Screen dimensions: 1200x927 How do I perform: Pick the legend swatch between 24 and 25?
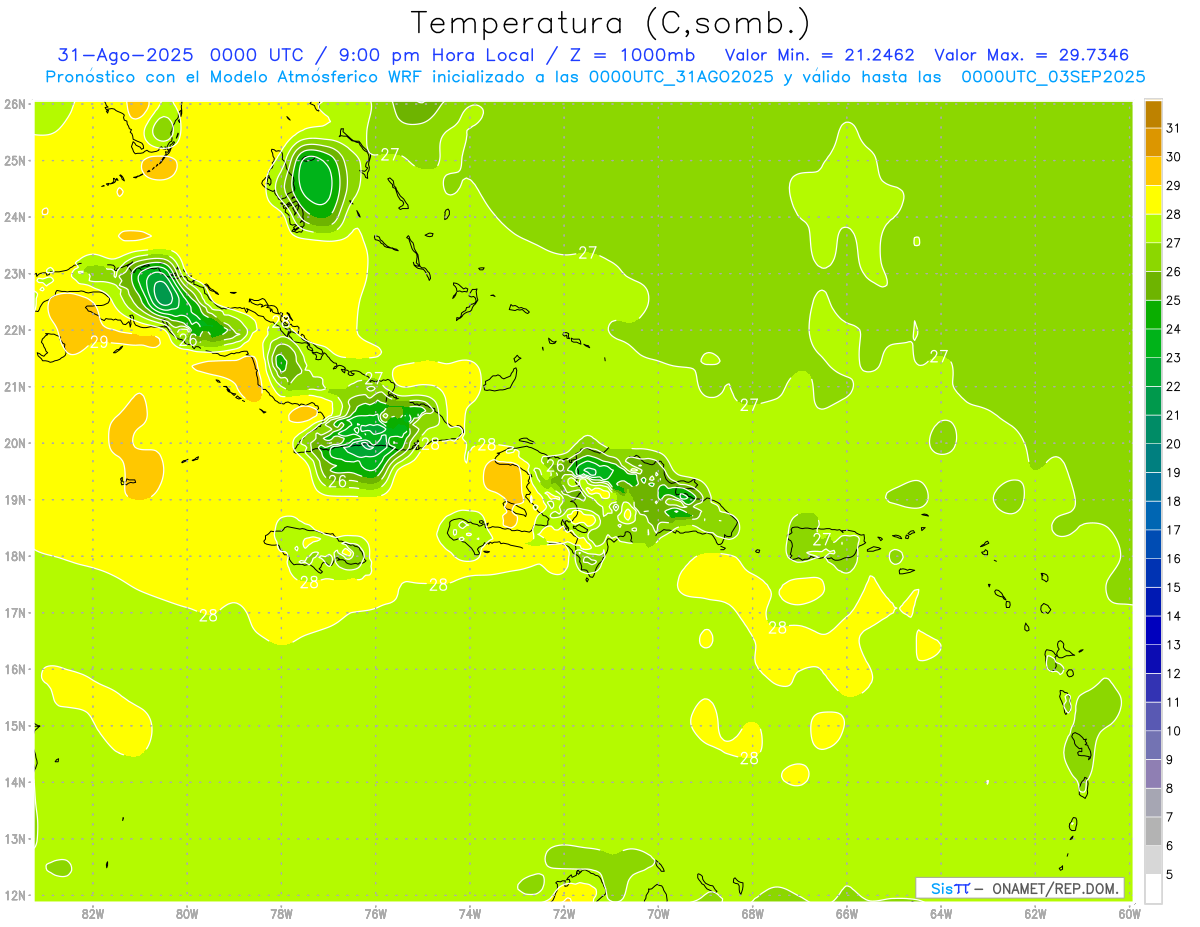coord(1153,315)
